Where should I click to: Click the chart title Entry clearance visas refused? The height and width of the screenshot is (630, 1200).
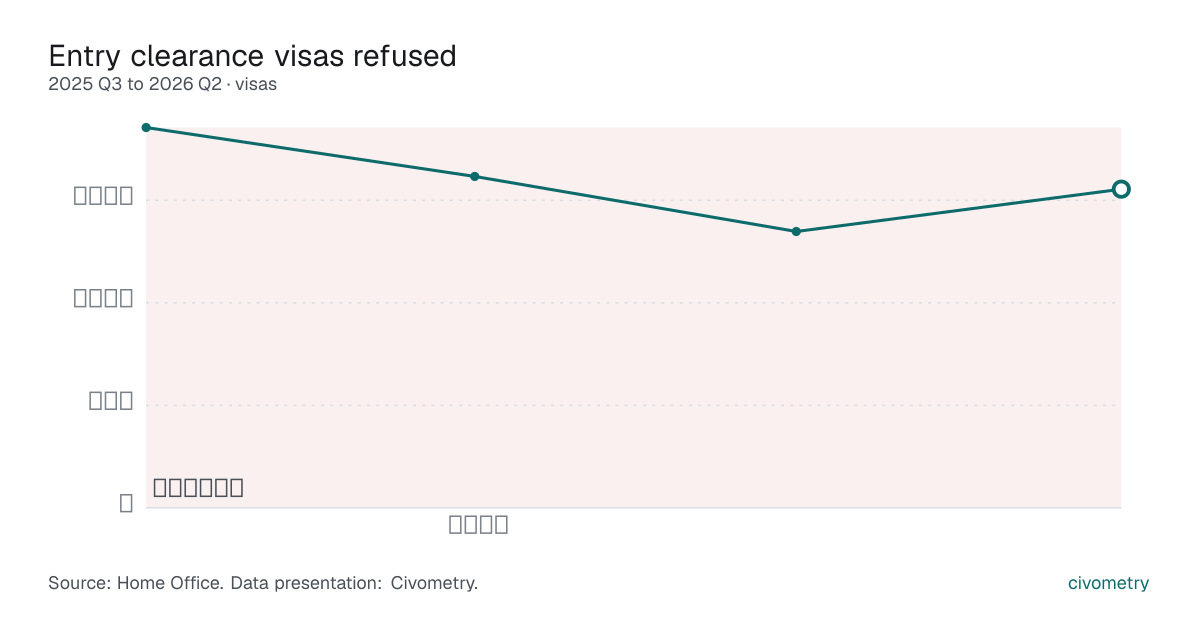click(252, 56)
